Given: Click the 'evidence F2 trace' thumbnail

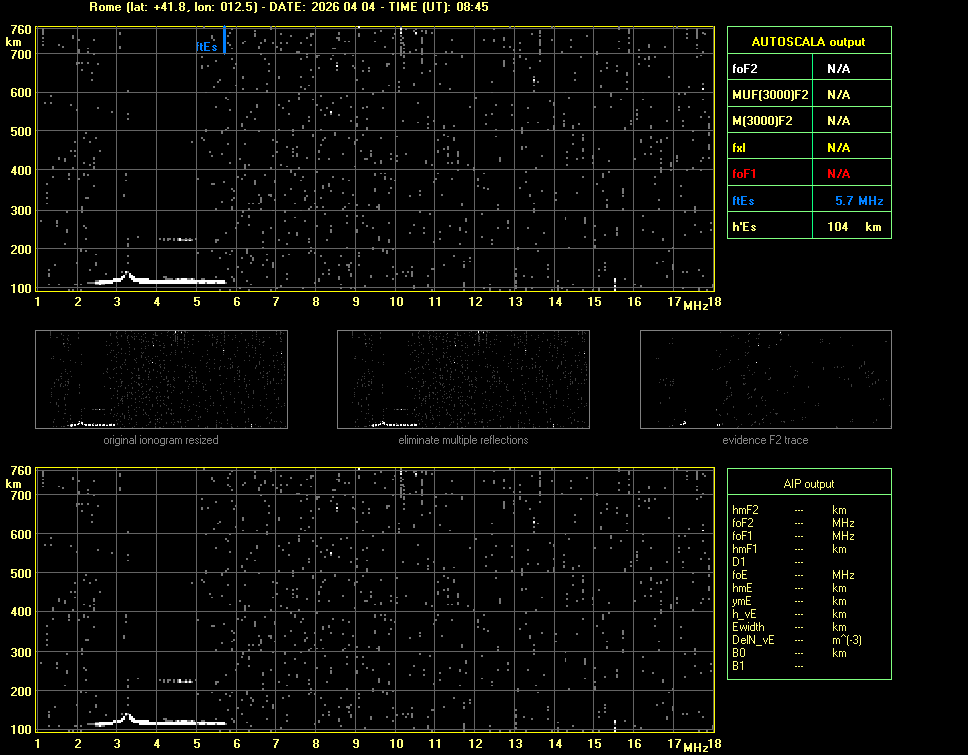Looking at the screenshot, I should [x=765, y=379].
